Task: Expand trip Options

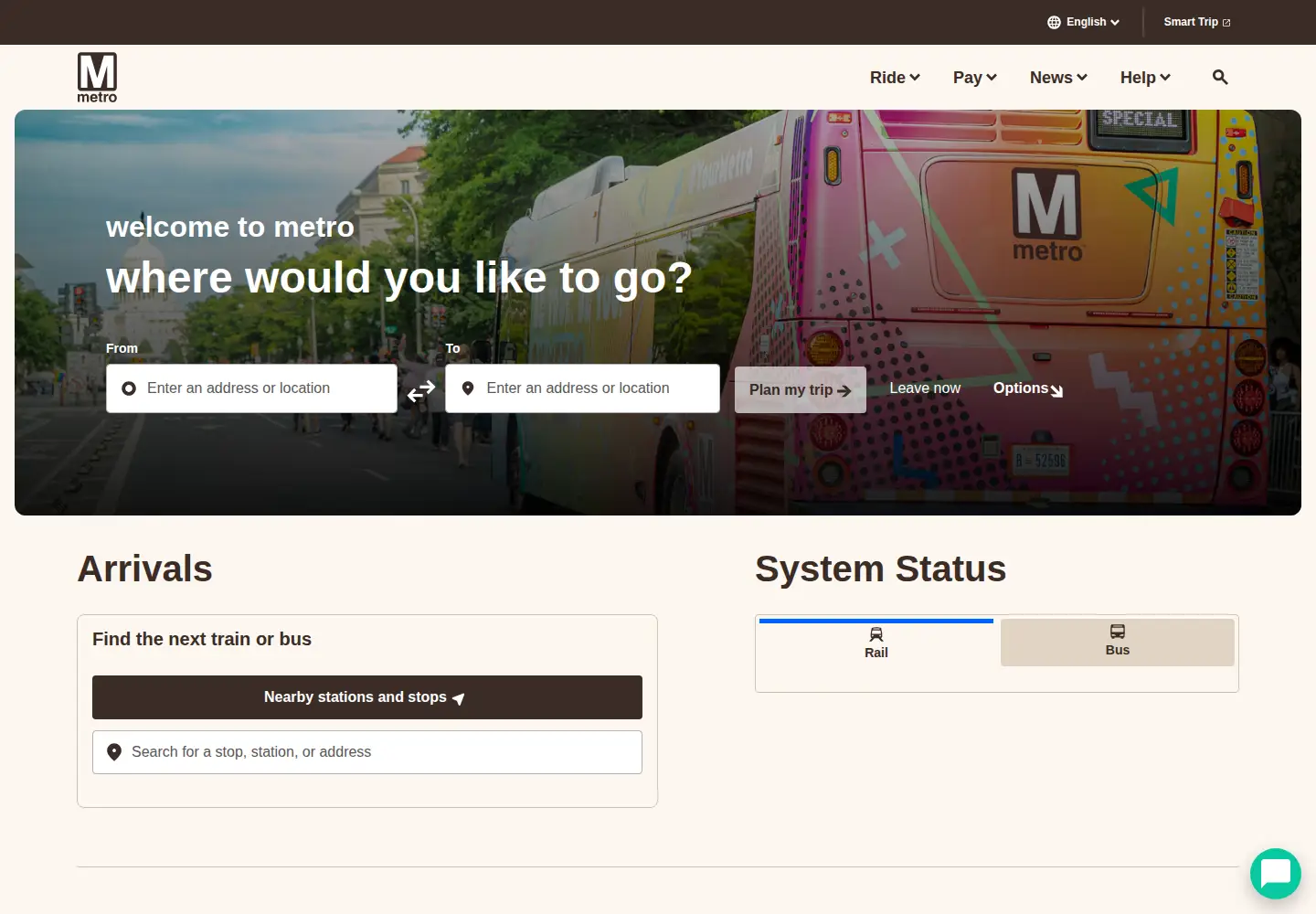Action: point(1028,388)
